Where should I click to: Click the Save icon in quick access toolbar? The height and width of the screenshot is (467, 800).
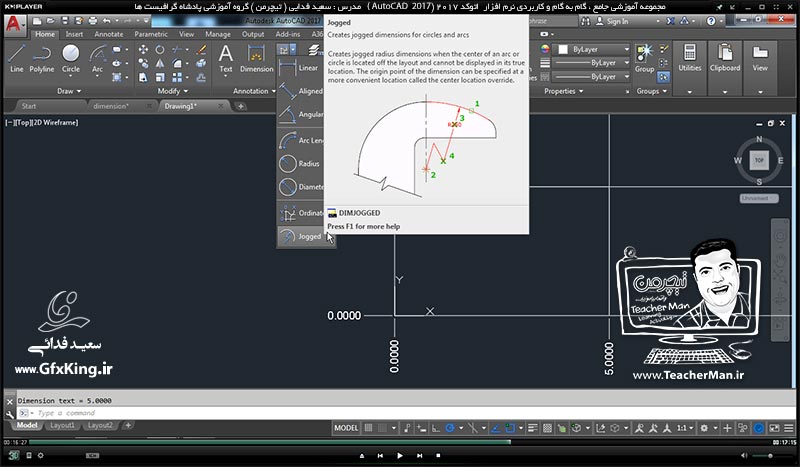click(64, 21)
